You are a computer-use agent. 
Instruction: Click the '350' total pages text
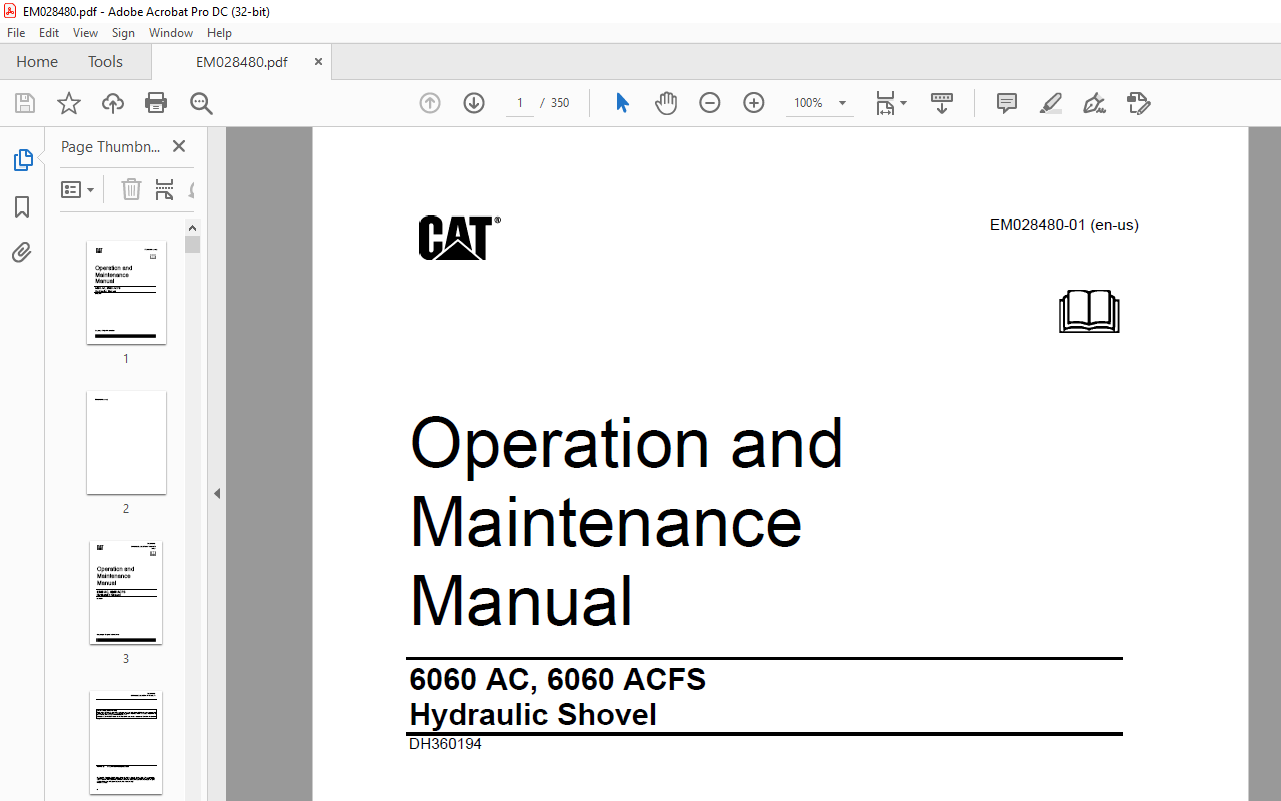tap(560, 103)
